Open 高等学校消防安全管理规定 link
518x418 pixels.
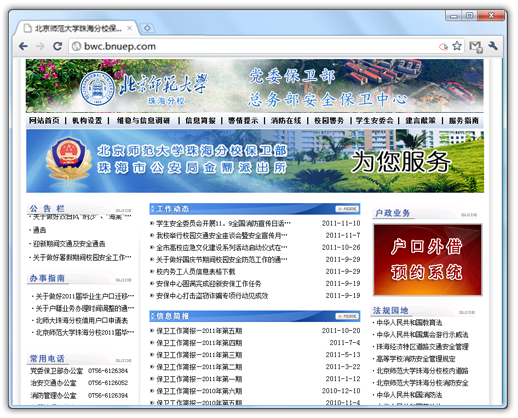[x=416, y=359]
